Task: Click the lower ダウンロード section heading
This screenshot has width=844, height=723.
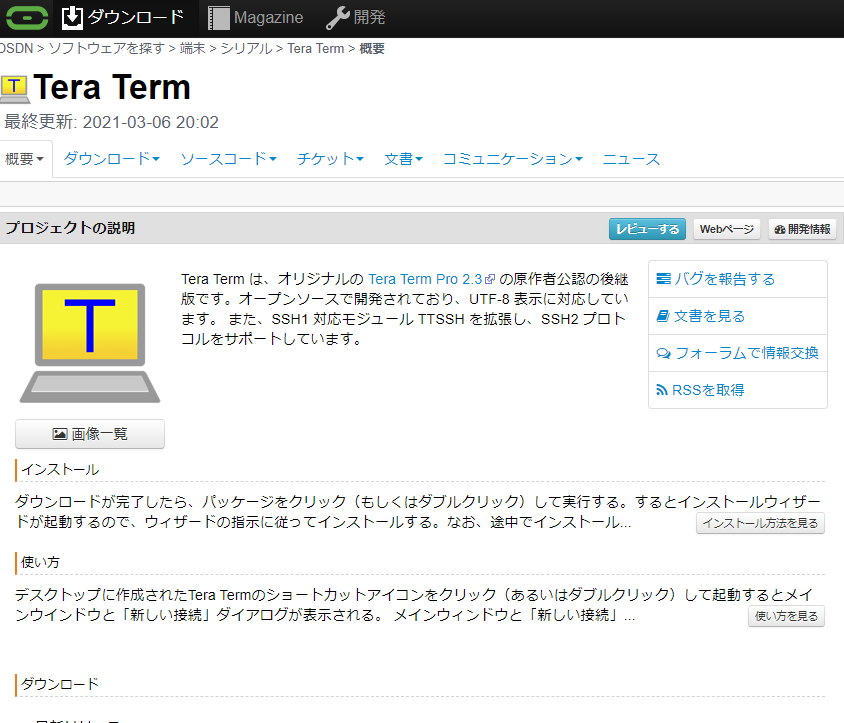Action: [x=60, y=684]
